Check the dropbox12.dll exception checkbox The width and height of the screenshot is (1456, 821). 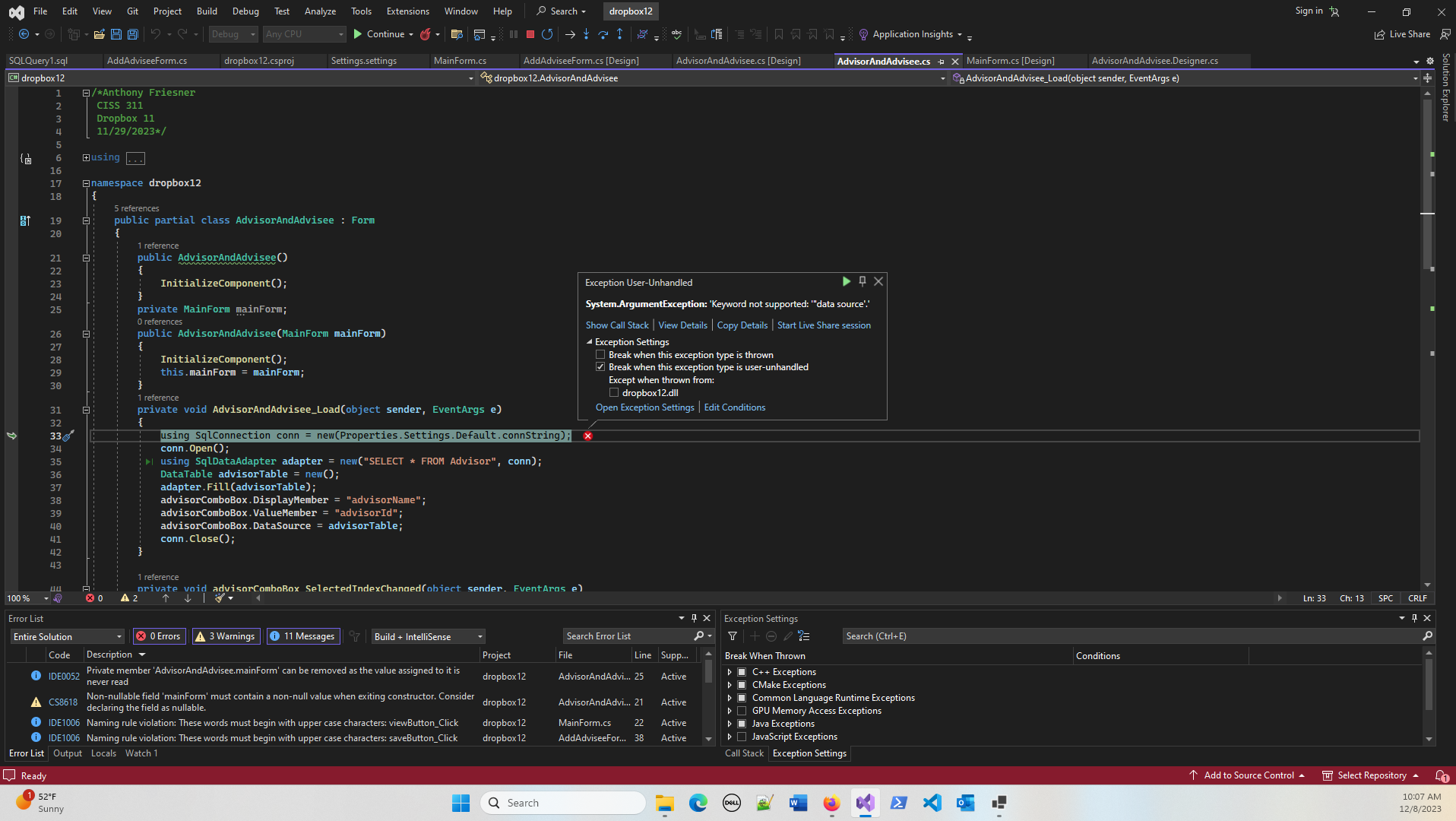coord(614,393)
